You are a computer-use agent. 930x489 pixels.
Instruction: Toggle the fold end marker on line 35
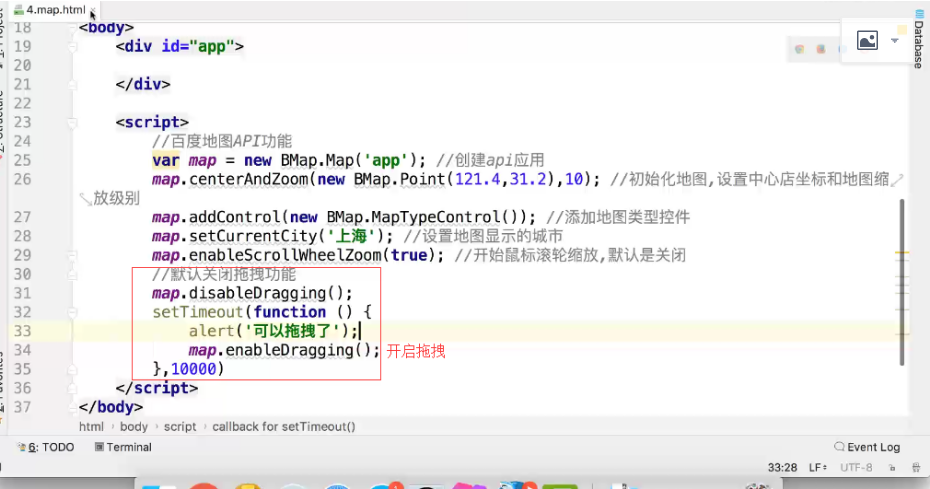[72, 369]
